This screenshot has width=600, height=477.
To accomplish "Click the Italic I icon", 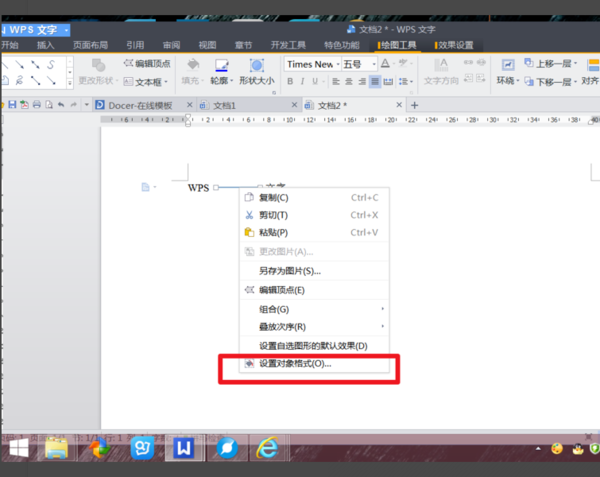I will tap(302, 81).
